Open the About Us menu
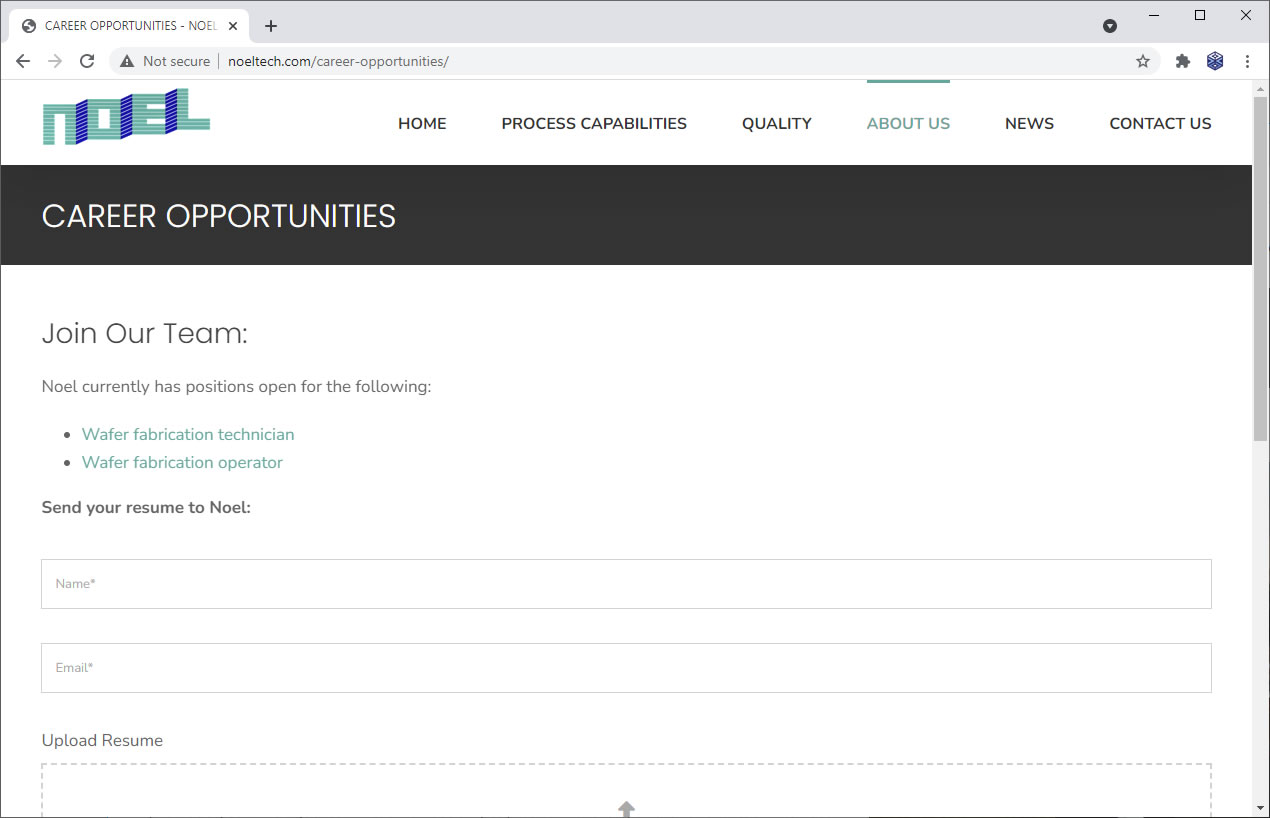This screenshot has width=1270, height=818. (x=908, y=124)
